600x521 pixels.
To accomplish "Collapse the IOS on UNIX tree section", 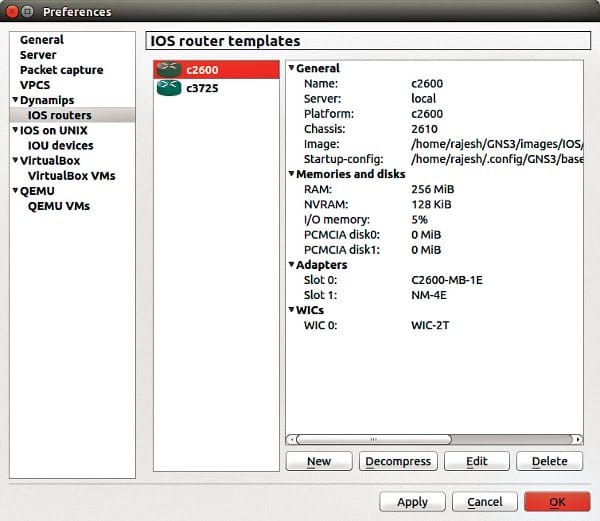I will point(15,130).
